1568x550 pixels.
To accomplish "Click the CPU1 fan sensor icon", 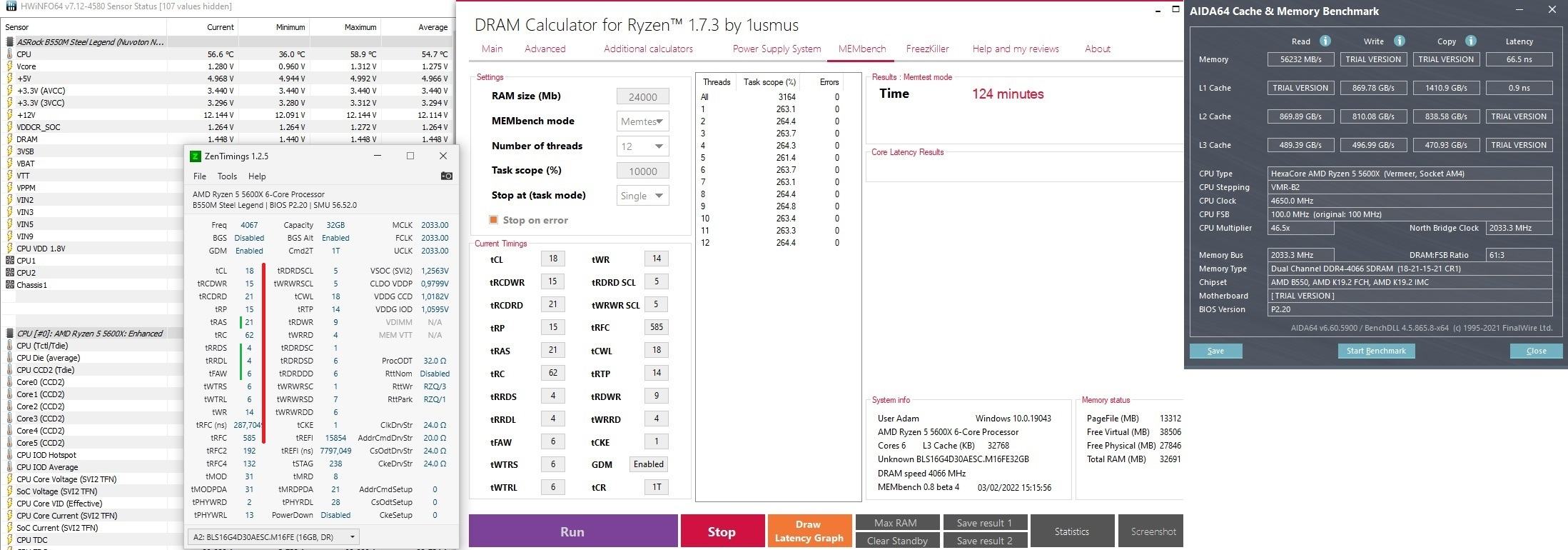I will [x=10, y=261].
